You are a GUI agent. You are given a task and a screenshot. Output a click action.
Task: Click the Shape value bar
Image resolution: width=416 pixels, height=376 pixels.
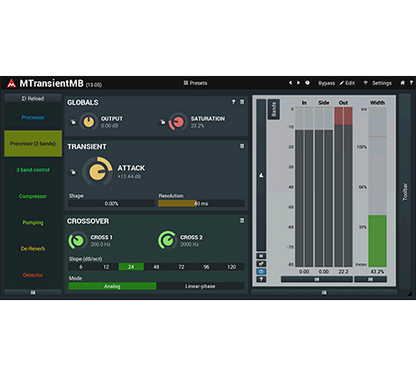[111, 203]
